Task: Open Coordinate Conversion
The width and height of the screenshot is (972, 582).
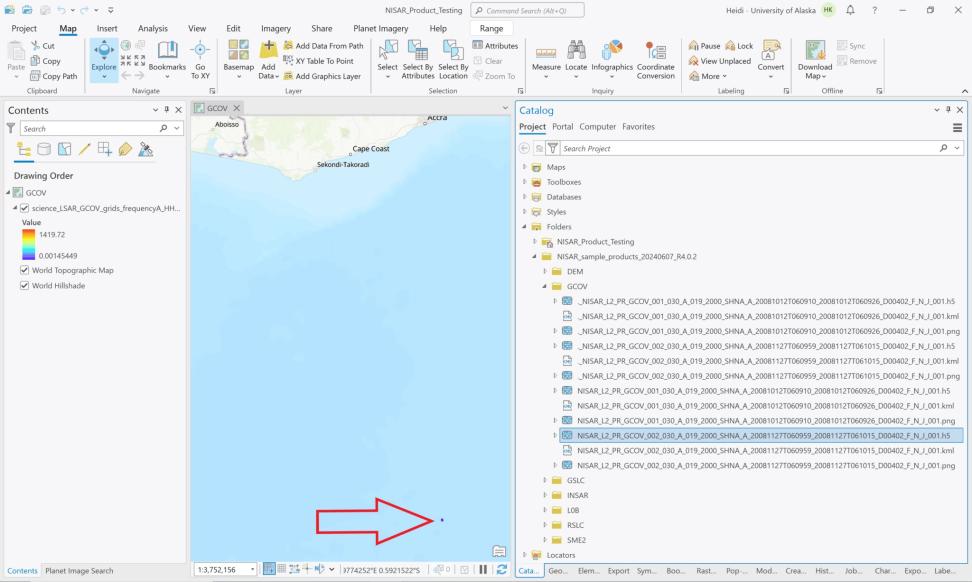Action: point(655,60)
